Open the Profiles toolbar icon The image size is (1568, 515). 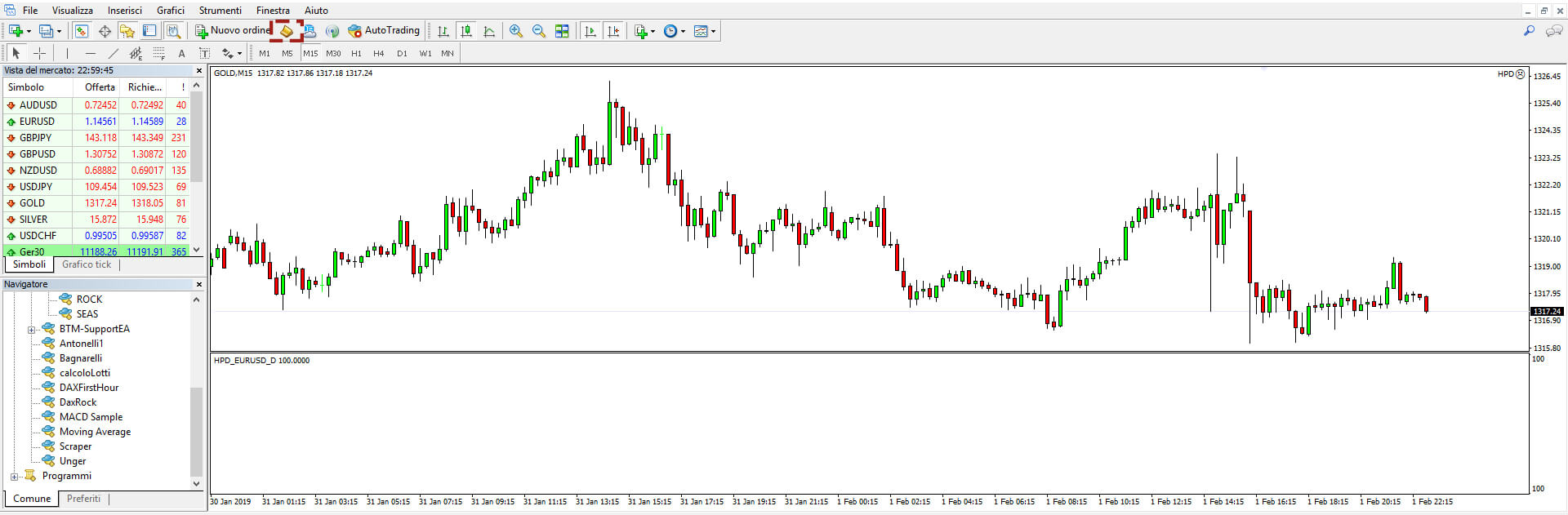coord(46,31)
